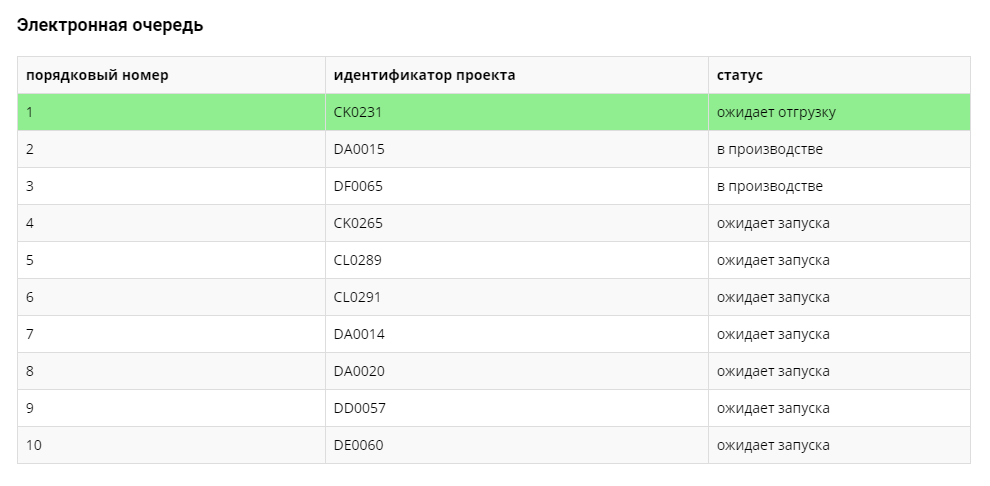This screenshot has height=486, width=990.
Task: Select project identifier CL0291
Action: (x=357, y=297)
